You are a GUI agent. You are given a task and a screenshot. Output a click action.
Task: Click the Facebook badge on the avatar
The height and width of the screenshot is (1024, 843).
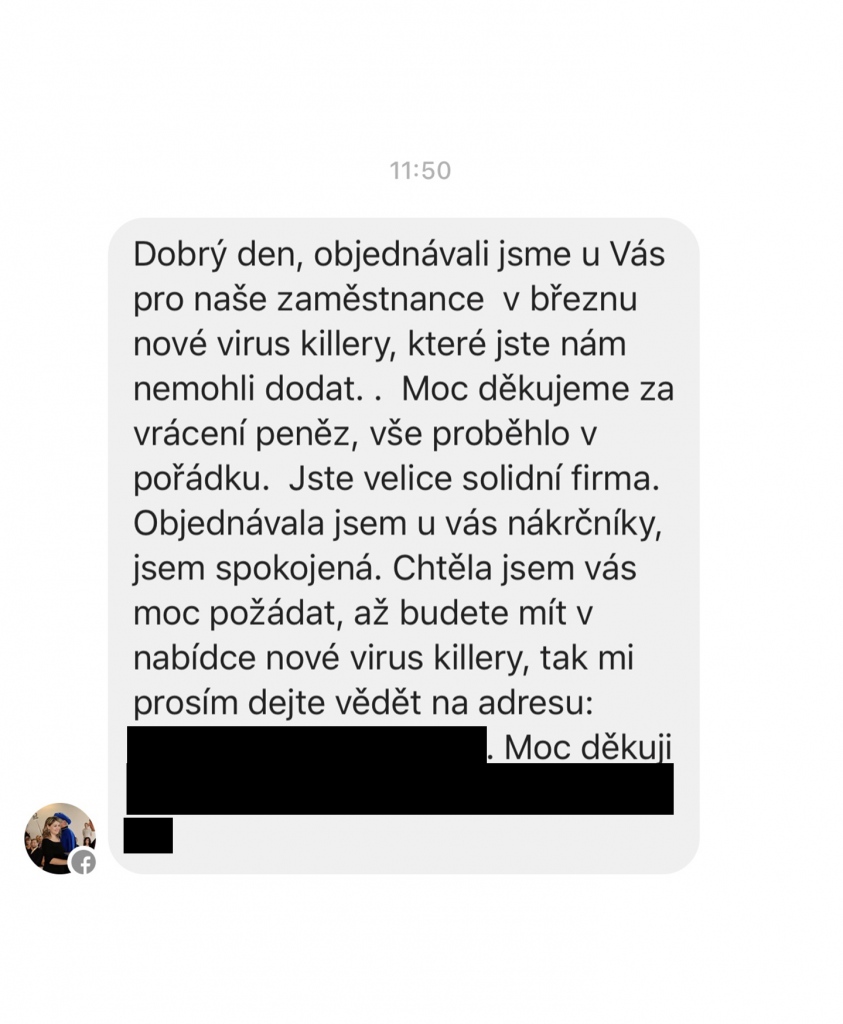tap(84, 862)
